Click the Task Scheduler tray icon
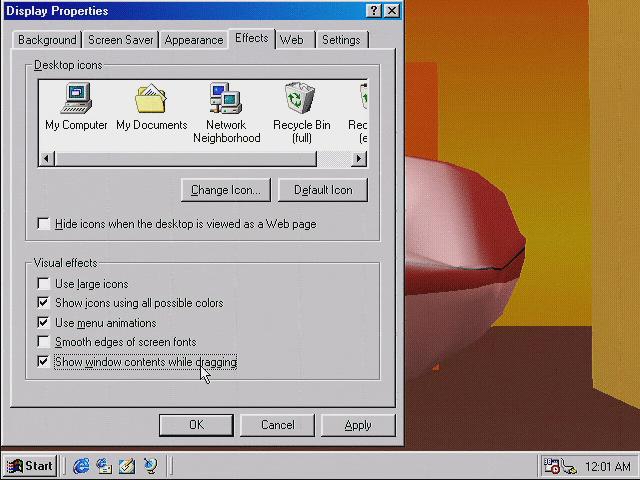 [x=551, y=466]
